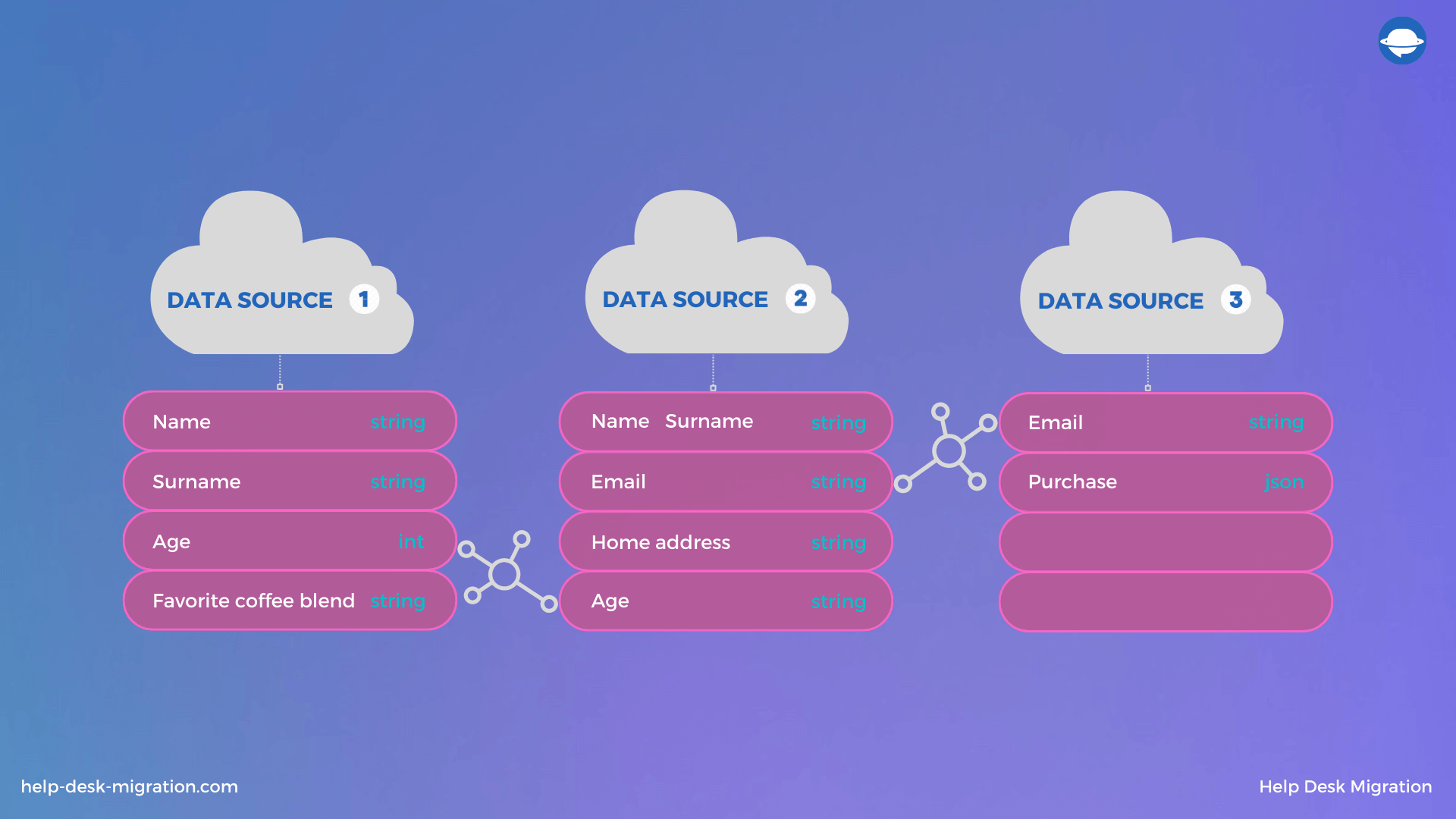Toggle the Email string field in Data Source 2
The height and width of the screenshot is (819, 1456).
(727, 481)
